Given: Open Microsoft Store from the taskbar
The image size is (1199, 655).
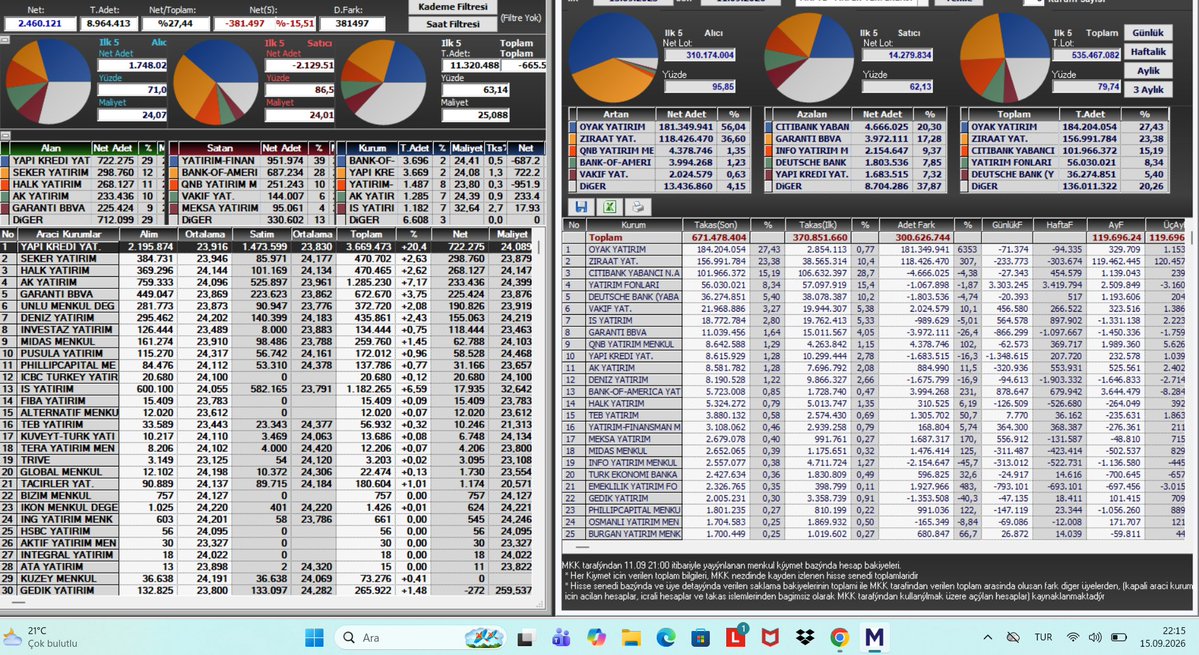Looking at the screenshot, I should pyautogui.click(x=700, y=637).
